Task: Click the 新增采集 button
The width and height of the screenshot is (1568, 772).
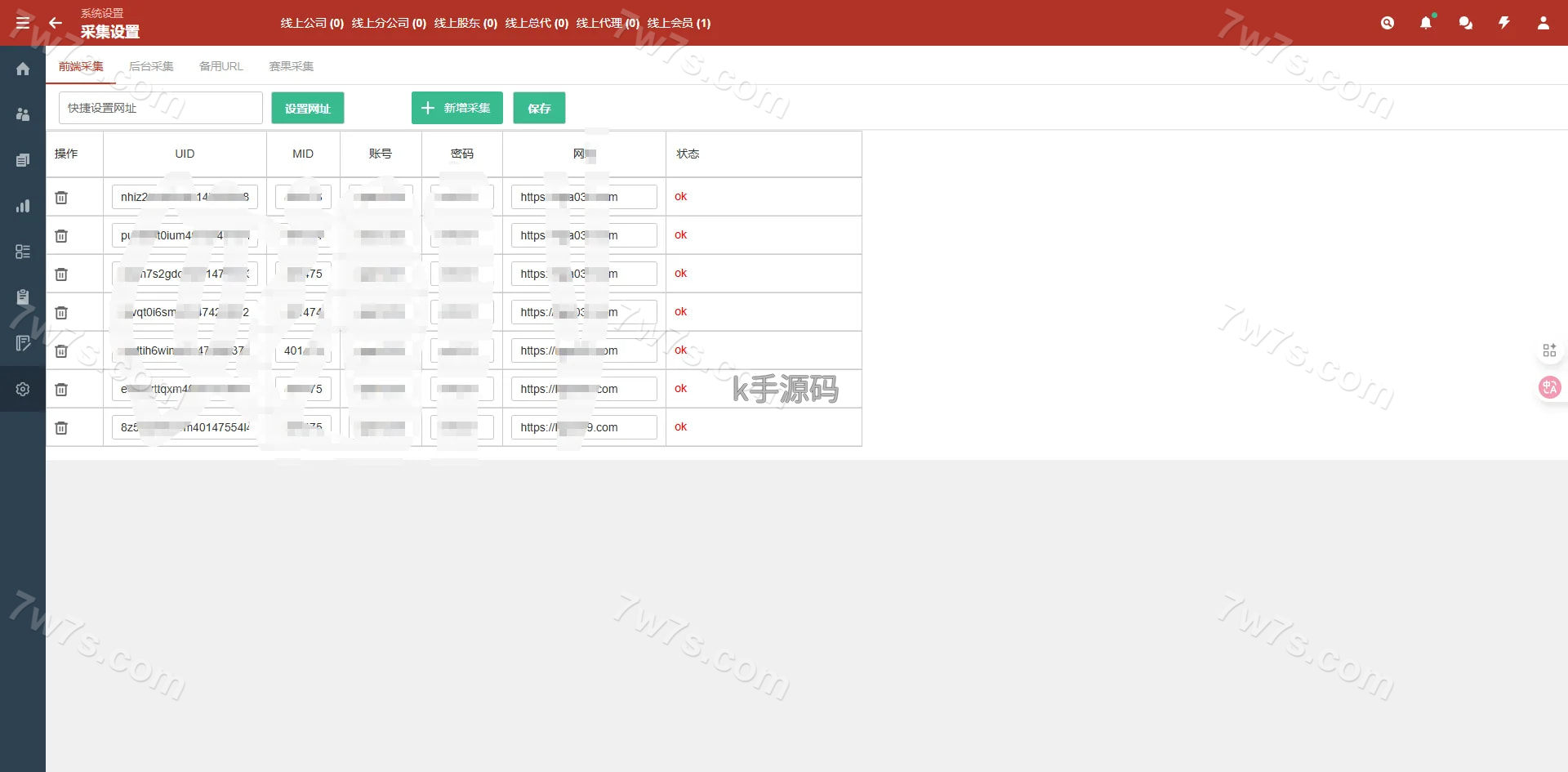Action: (457, 108)
